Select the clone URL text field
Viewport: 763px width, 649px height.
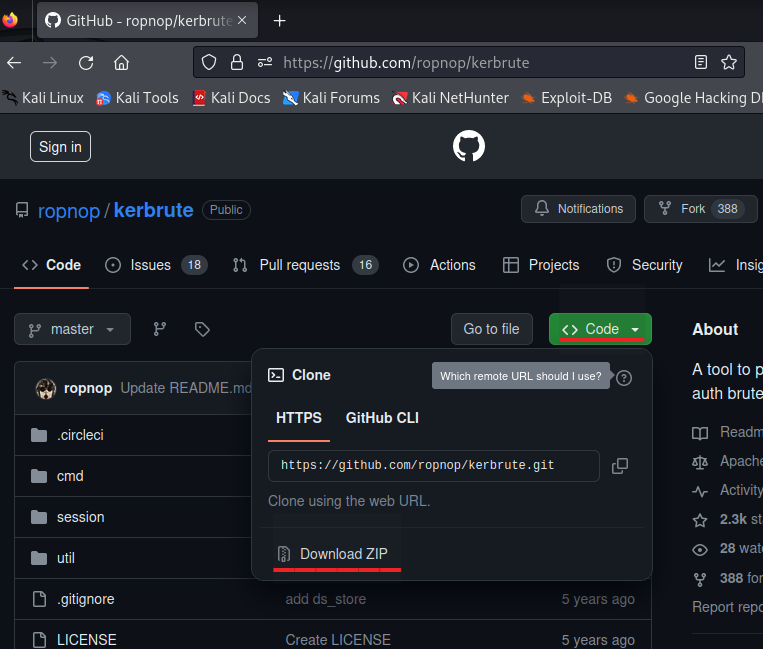click(434, 466)
